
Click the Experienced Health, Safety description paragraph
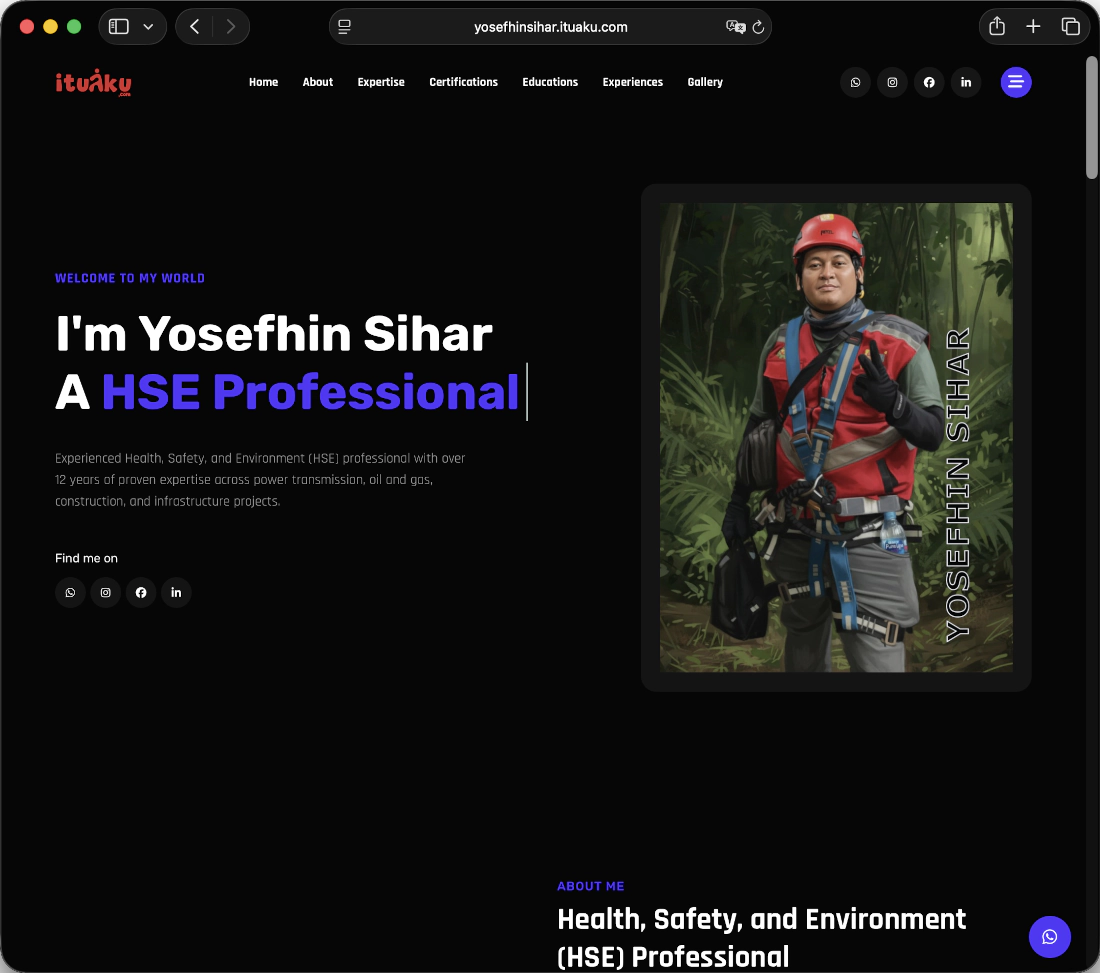pos(260,480)
